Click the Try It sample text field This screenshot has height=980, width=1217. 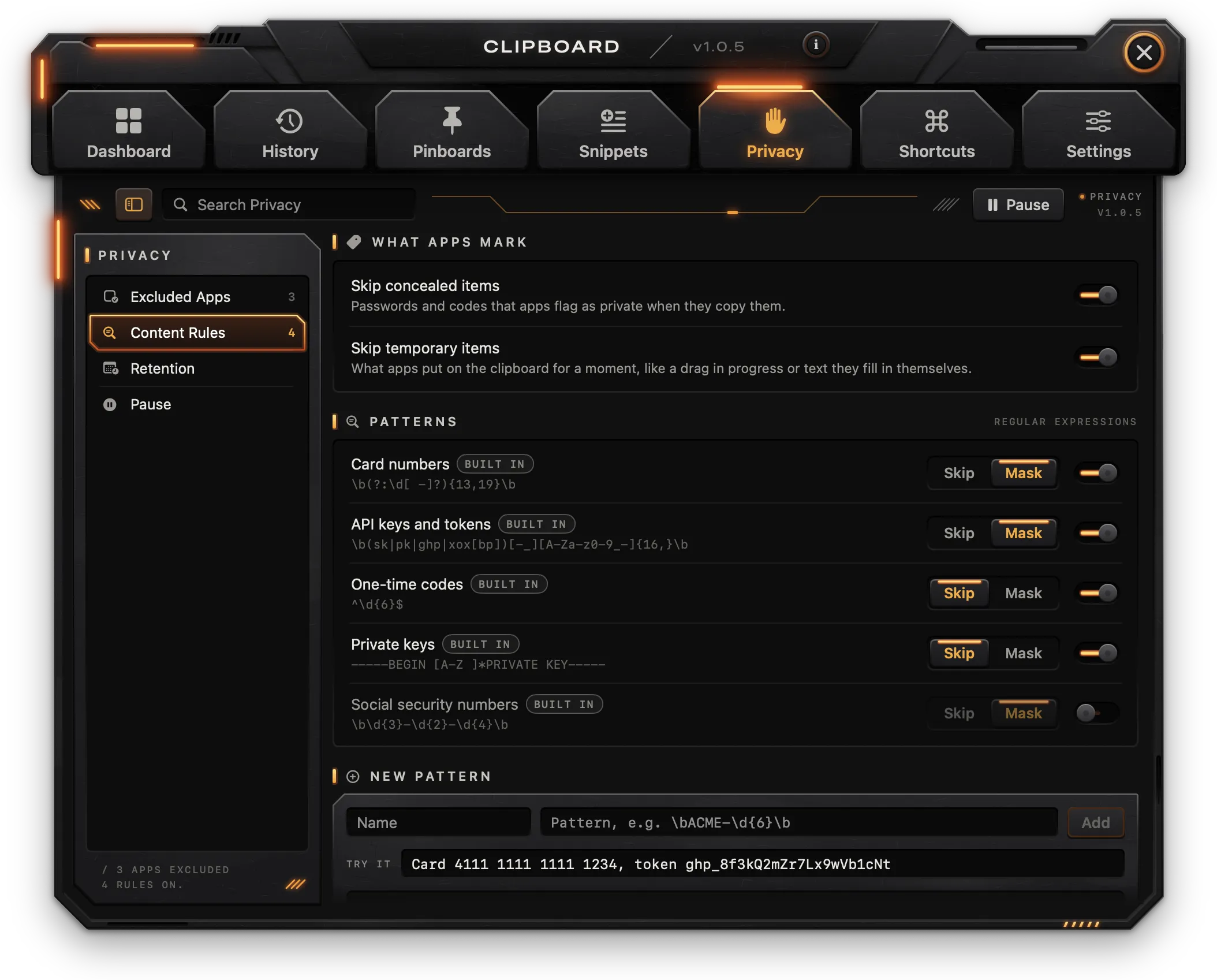point(763,864)
